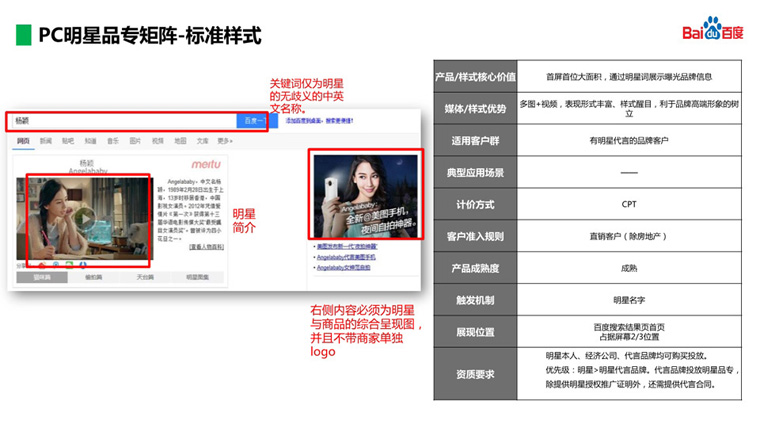
Task: Click the 适用客户群 table header cell
Action: pos(475,141)
